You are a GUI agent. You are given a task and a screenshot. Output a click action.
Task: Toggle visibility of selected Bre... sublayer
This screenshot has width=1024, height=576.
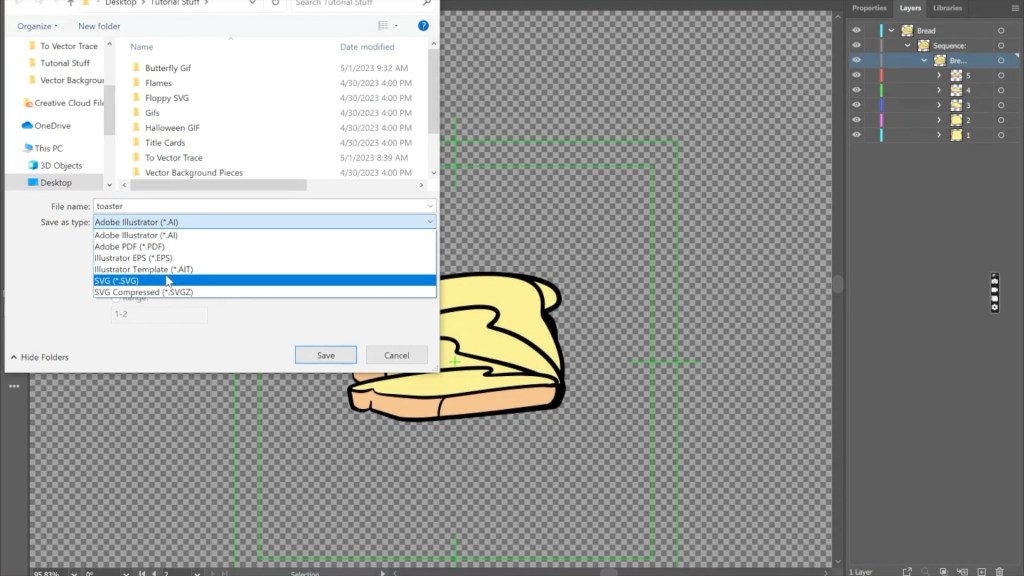click(x=856, y=60)
